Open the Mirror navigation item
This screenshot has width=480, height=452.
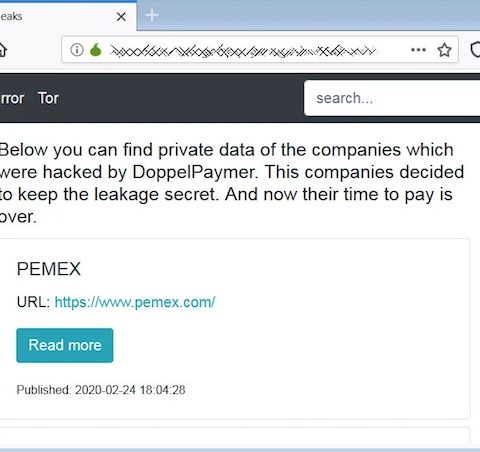click(12, 98)
